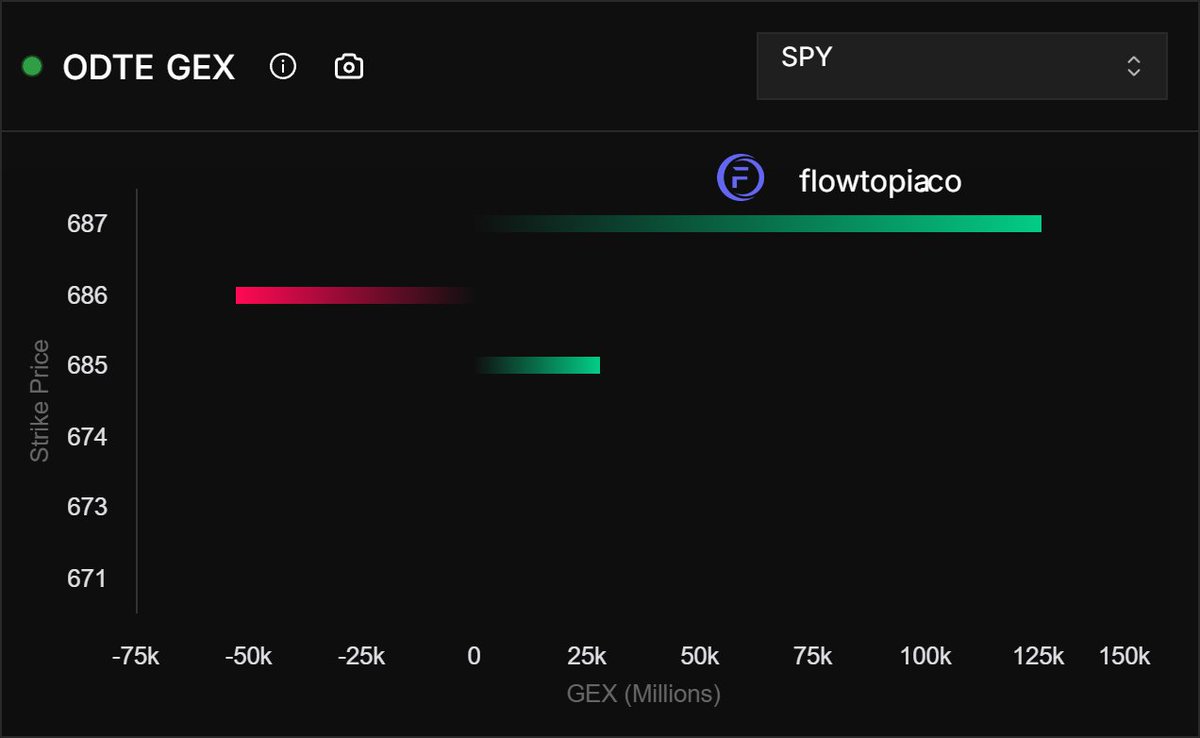Select the flowtopiaco logo icon
The image size is (1200, 738).
pyautogui.click(x=740, y=178)
